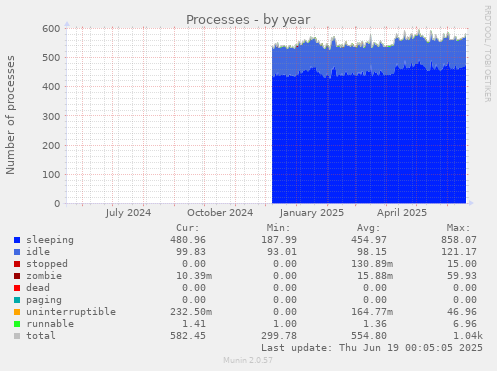This screenshot has height=371, width=497.
Task: Click the uninterruptible legend color swatch
Action: [x=17, y=312]
